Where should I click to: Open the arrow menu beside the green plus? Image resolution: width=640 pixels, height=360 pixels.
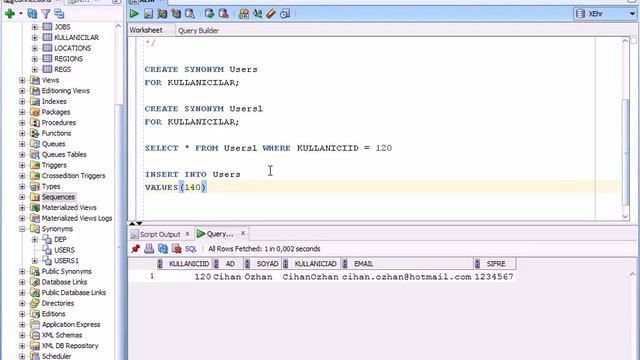(20, 14)
